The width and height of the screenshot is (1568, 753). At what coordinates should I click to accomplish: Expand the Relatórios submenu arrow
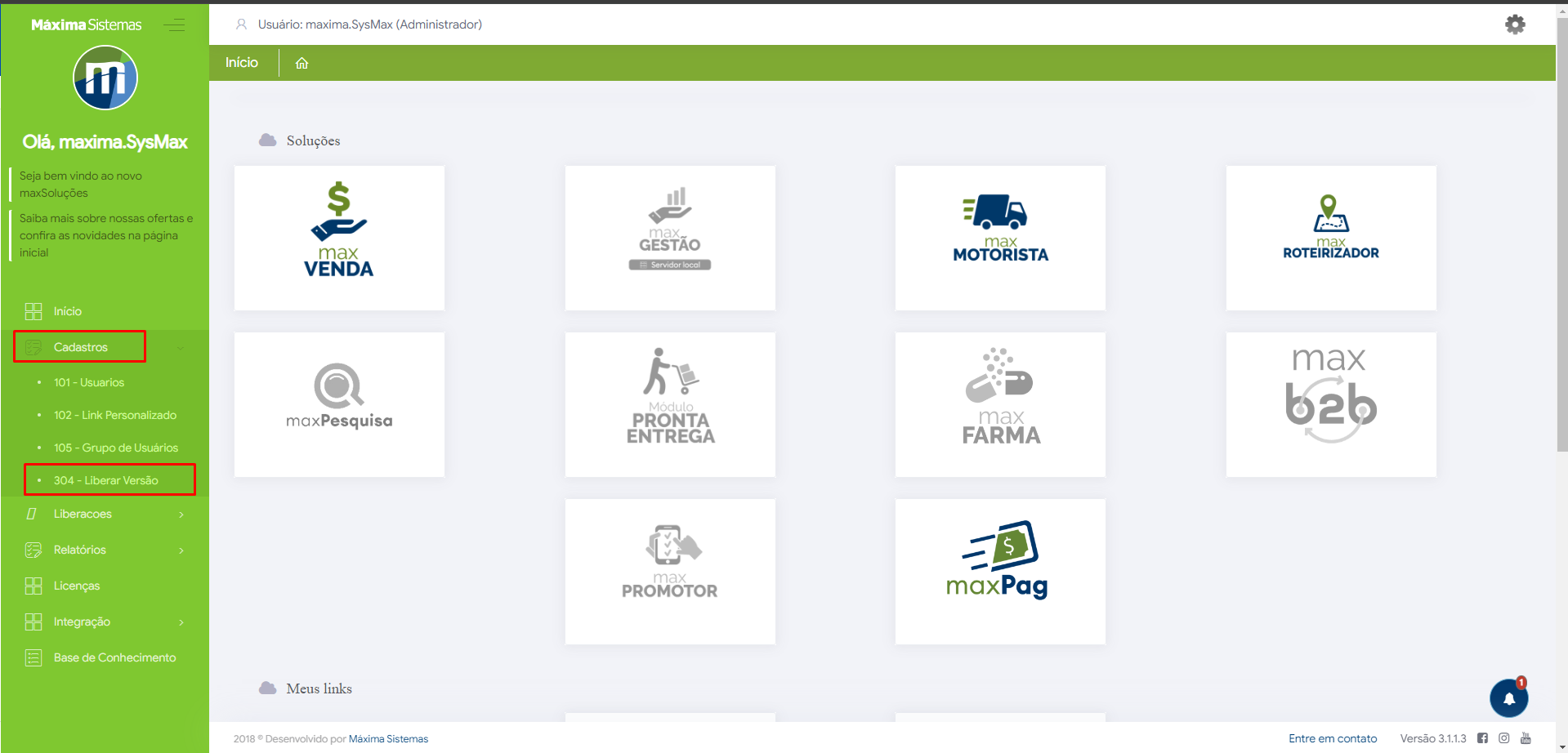(181, 550)
